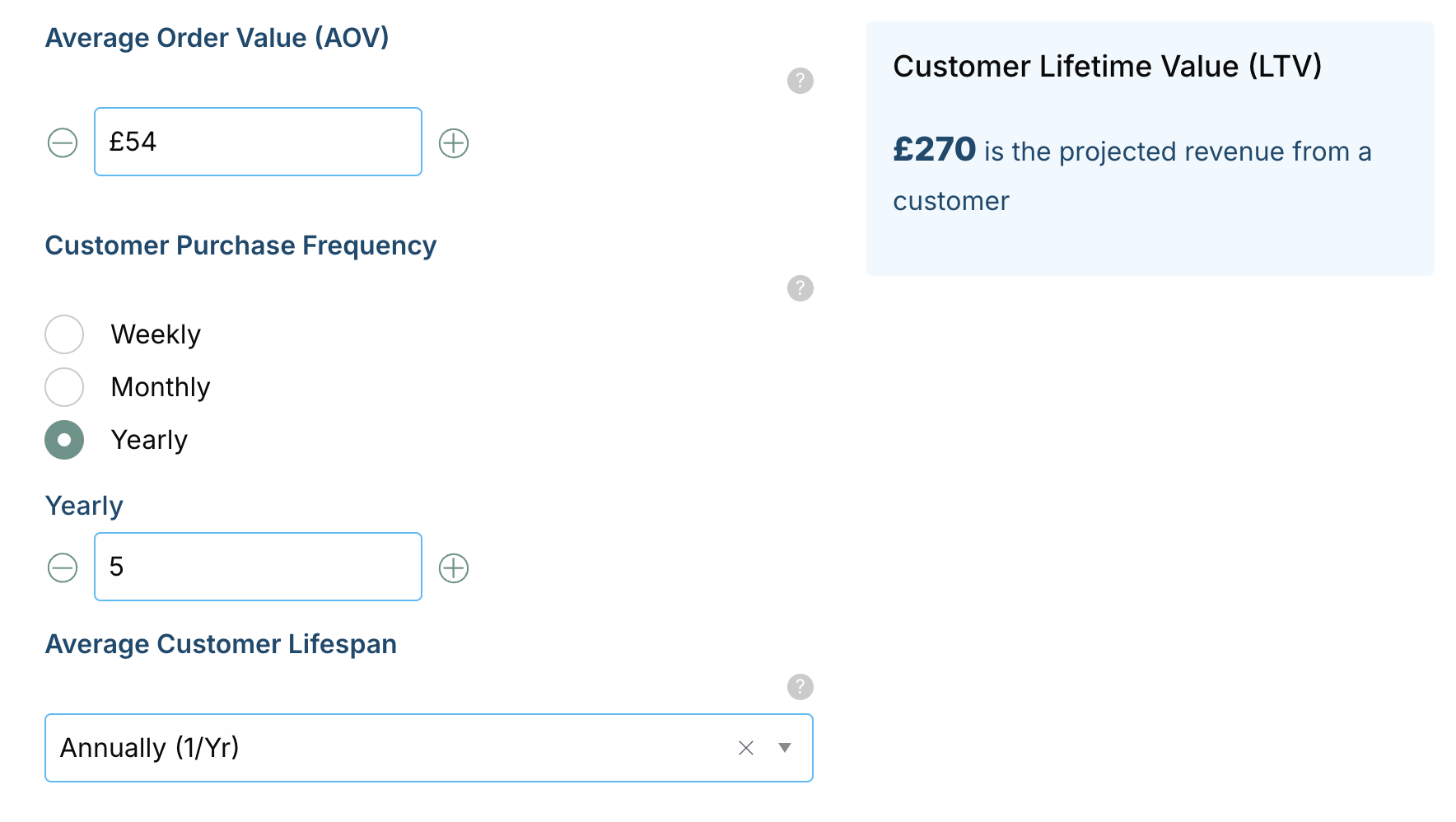Select the Weekly radio button
Screen dimensions: 1456x822
tap(64, 334)
